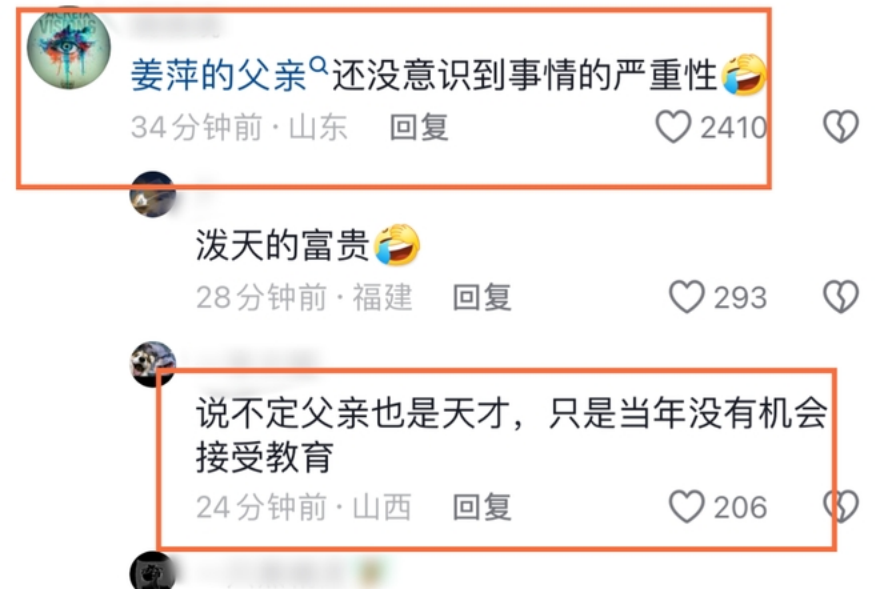This screenshot has height=590, width=896.
Task: Like the 泼天的富贵 comment
Action: point(686,297)
